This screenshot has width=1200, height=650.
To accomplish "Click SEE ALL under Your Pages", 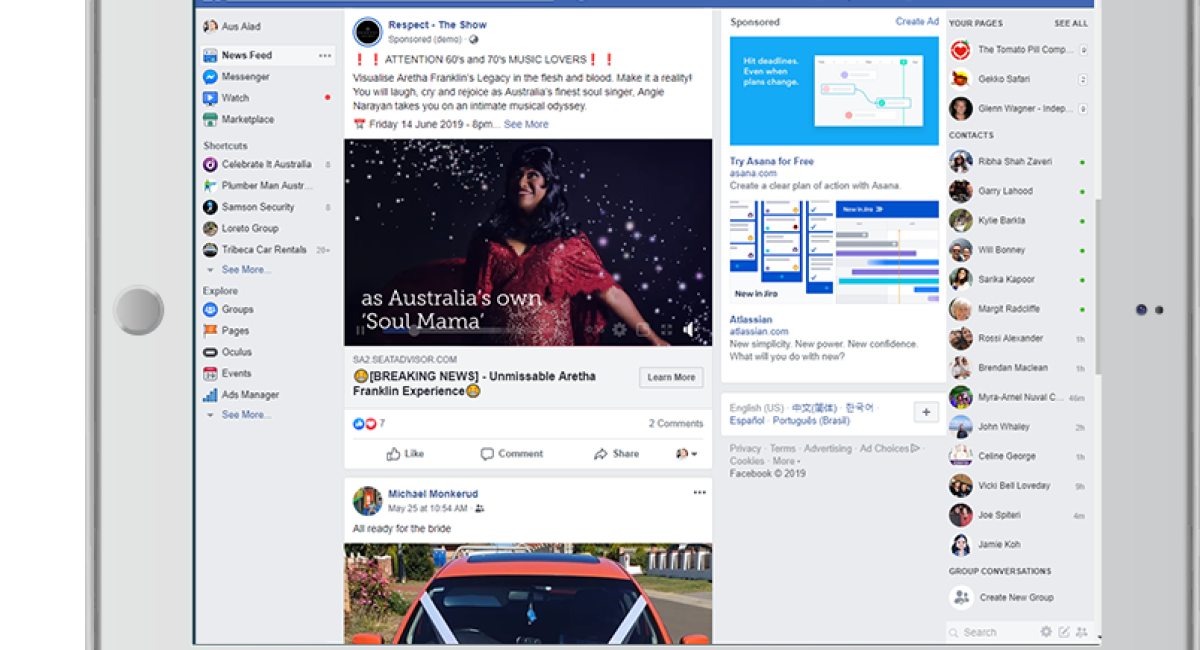I will pyautogui.click(x=1071, y=23).
